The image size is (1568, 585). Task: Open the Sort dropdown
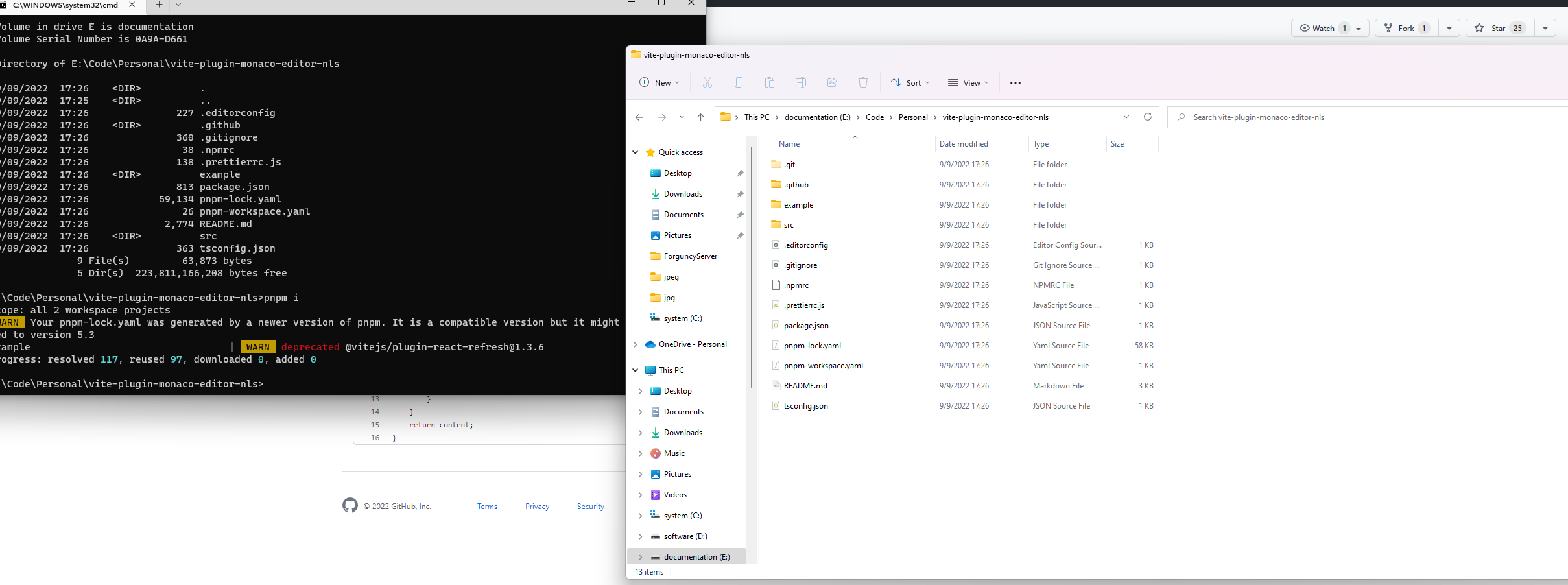click(910, 82)
